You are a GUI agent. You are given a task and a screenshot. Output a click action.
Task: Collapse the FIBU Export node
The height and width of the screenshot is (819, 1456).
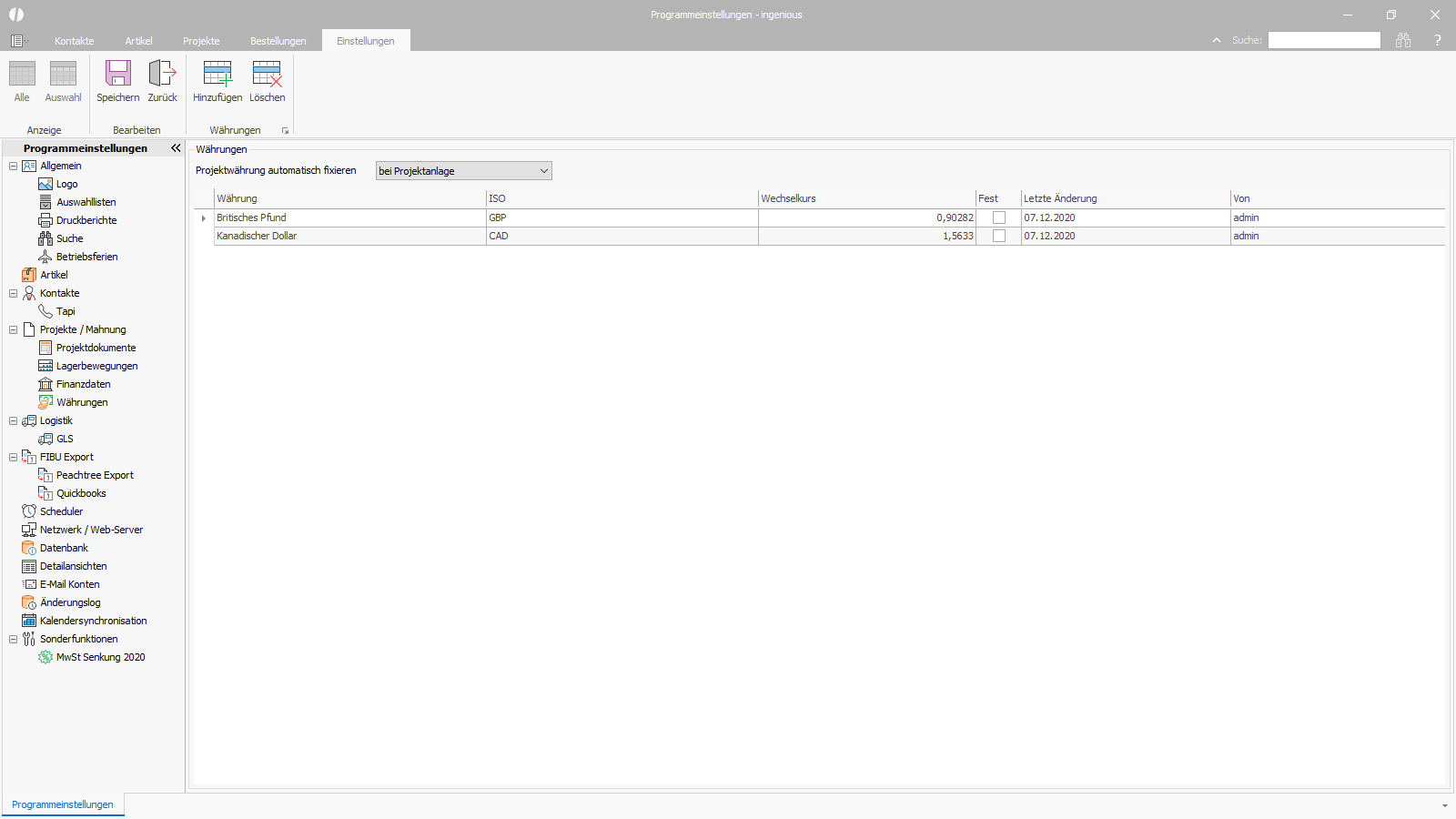point(13,457)
